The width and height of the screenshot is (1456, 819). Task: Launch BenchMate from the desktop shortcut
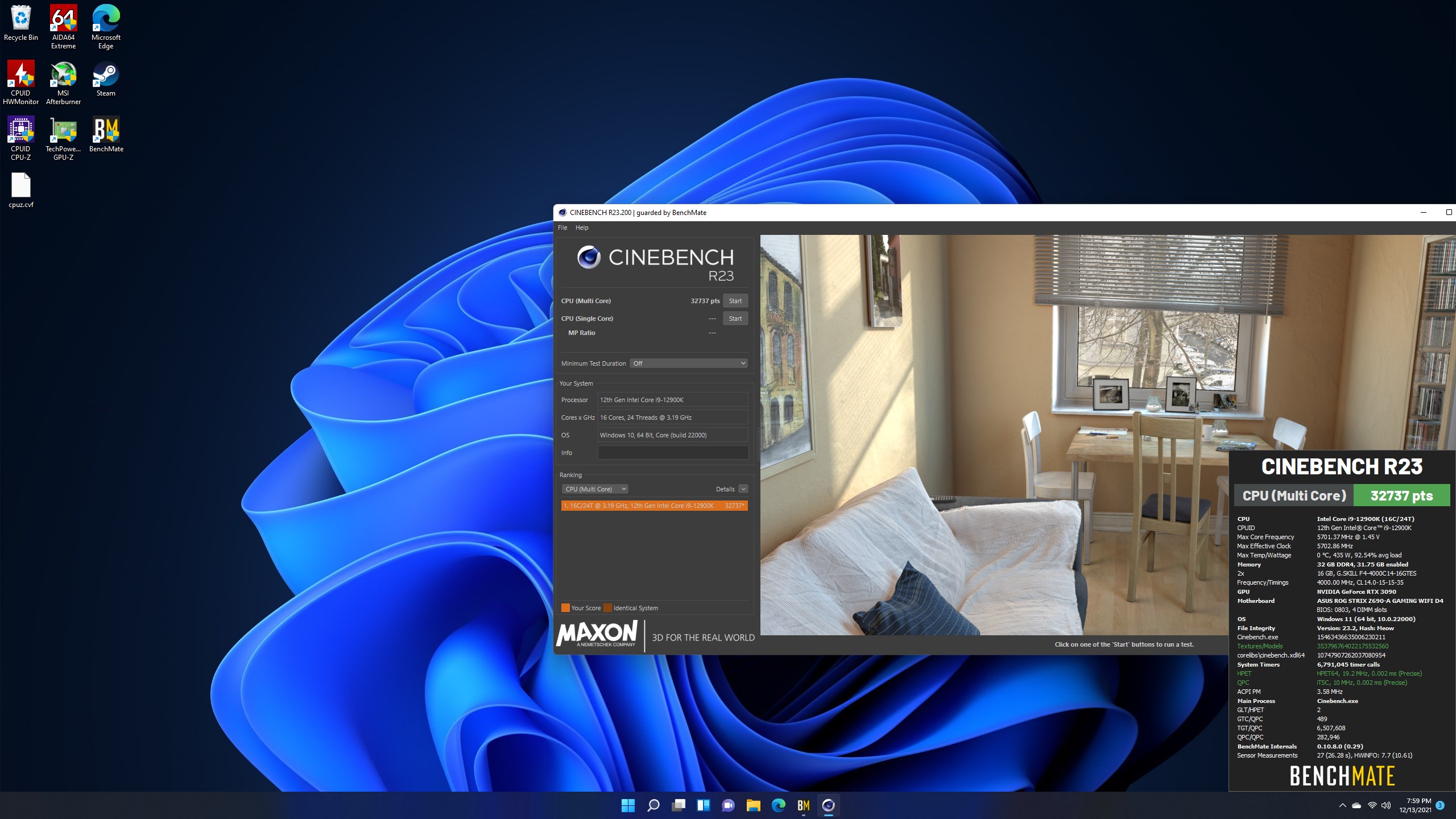[x=106, y=131]
